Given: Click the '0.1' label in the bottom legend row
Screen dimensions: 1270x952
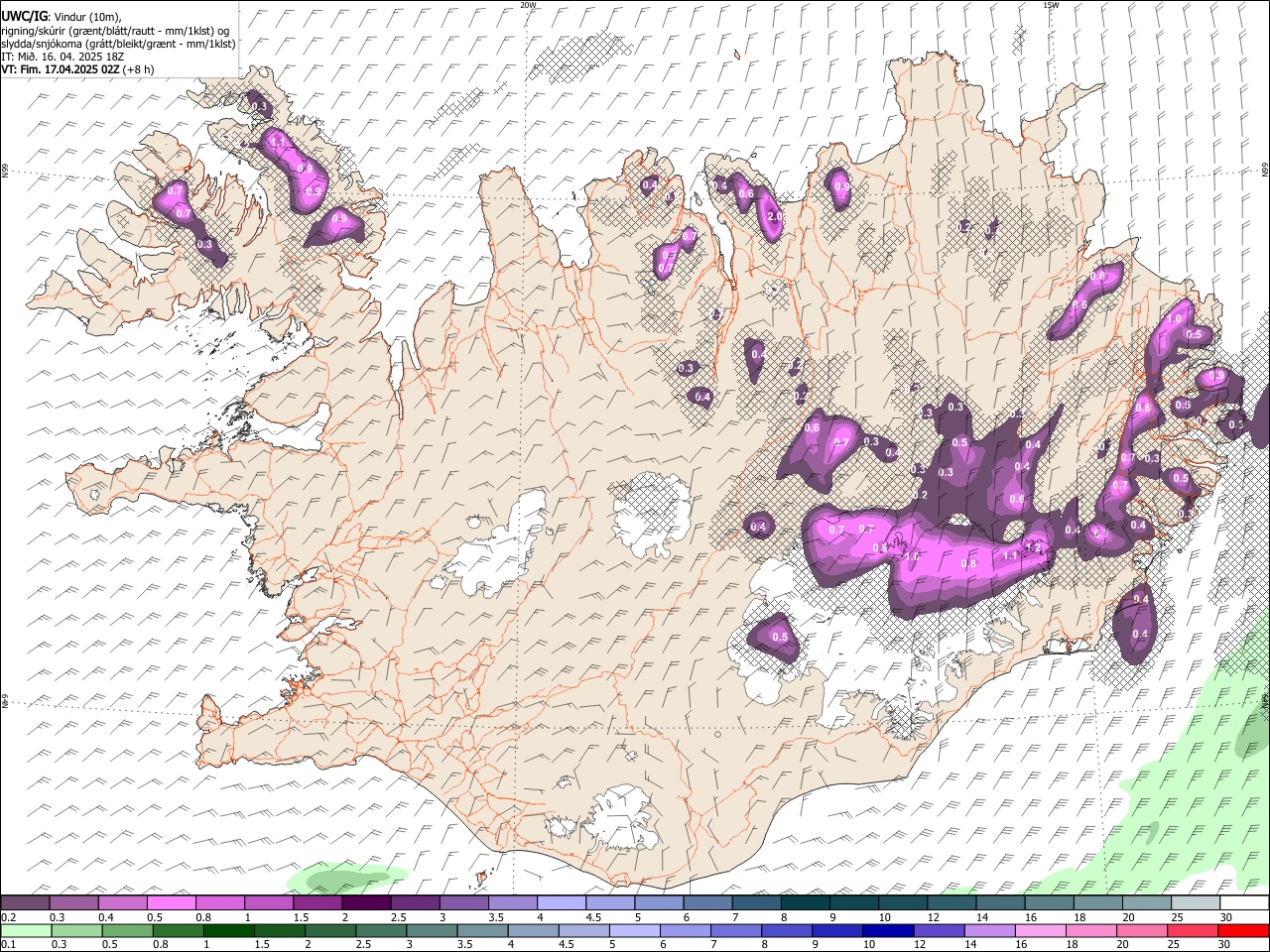Looking at the screenshot, I should pos(8,944).
